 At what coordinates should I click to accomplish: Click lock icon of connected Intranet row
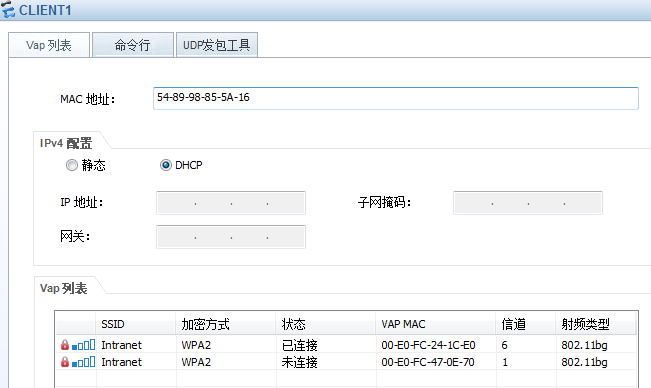click(65, 345)
